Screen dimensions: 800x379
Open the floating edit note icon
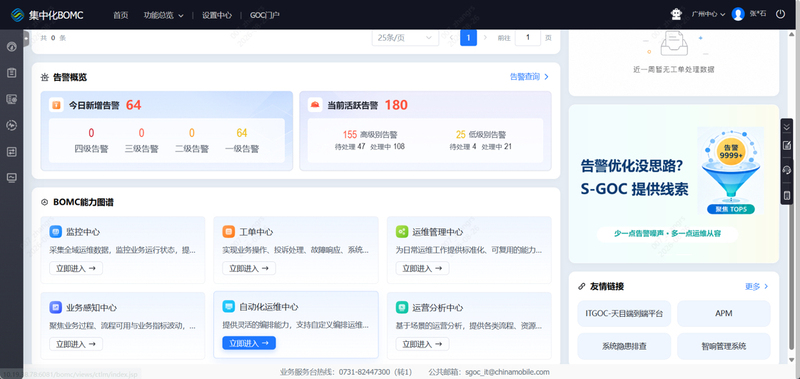point(787,146)
